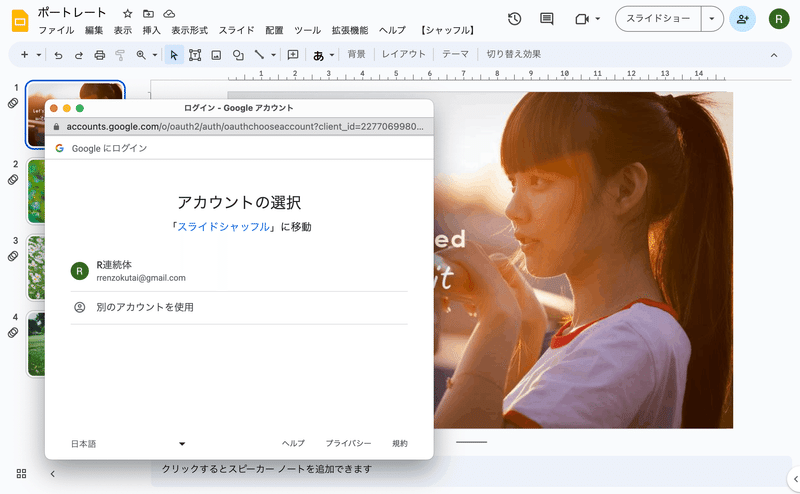This screenshot has height=494, width=800.
Task: Collapse the toolbar with the chevron
Action: 774,55
